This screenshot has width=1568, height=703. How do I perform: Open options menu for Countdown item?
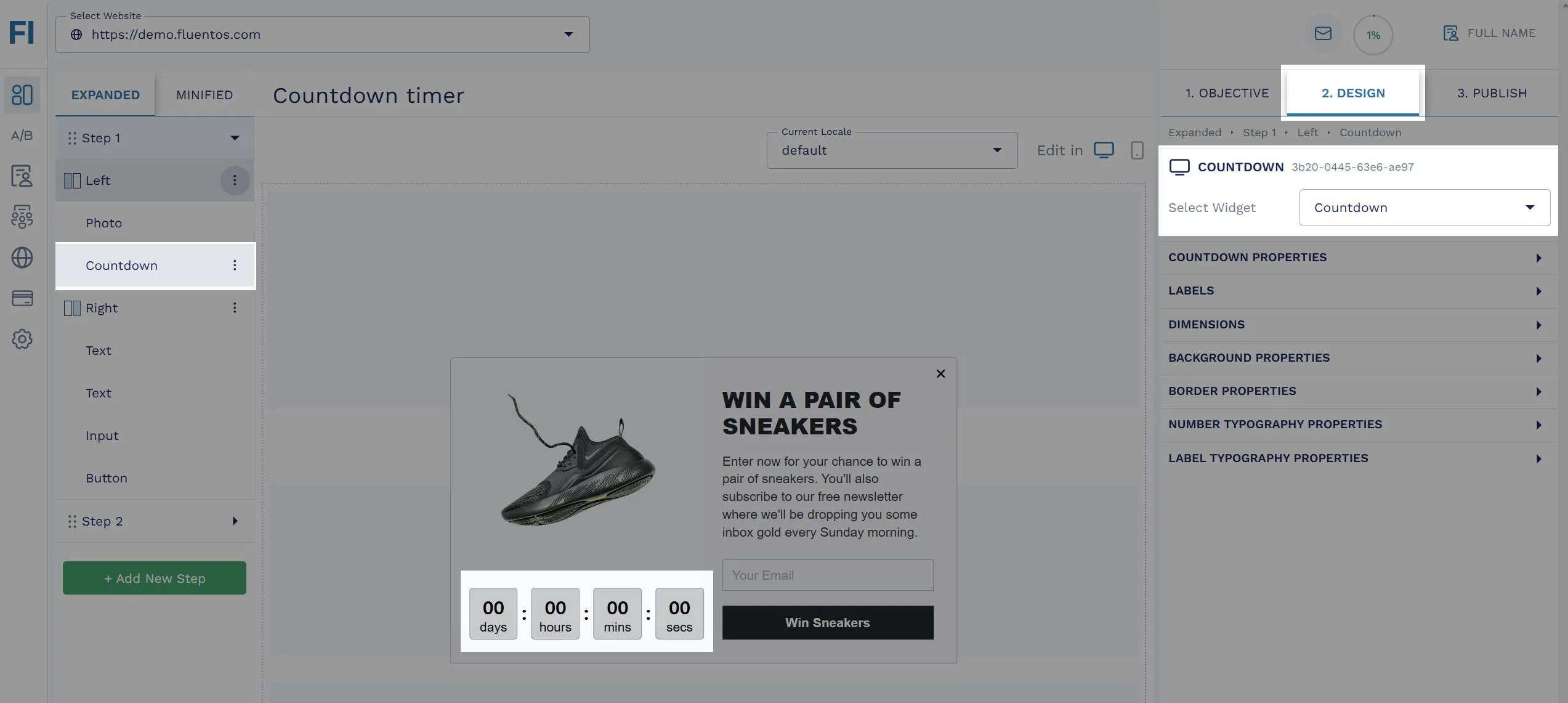235,266
